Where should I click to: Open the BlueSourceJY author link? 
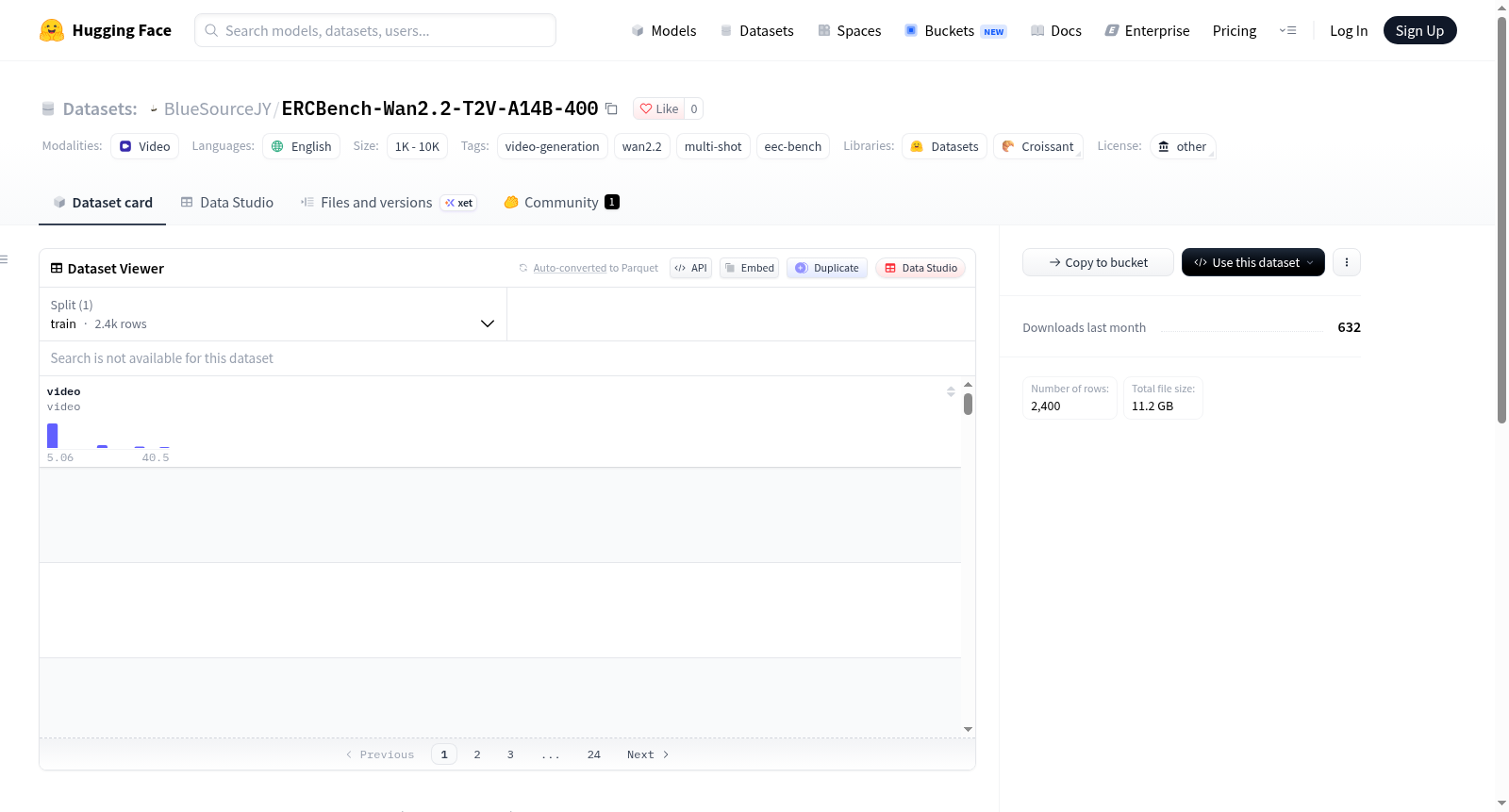[218, 108]
